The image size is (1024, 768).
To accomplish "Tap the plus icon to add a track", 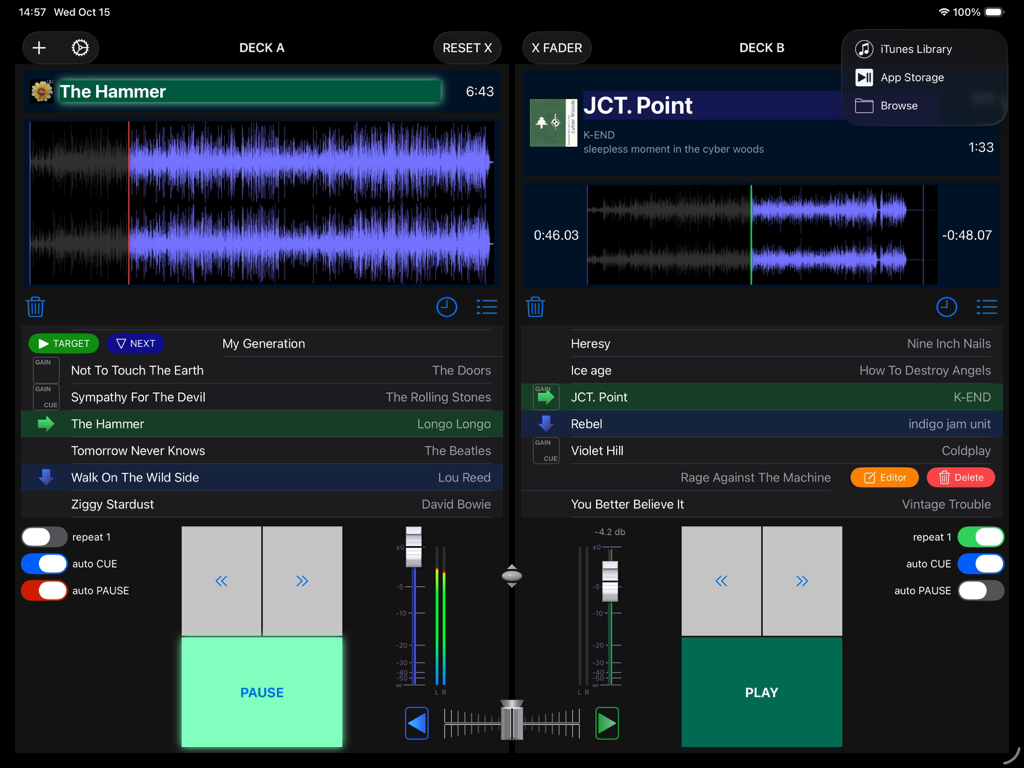I will click(x=39, y=47).
